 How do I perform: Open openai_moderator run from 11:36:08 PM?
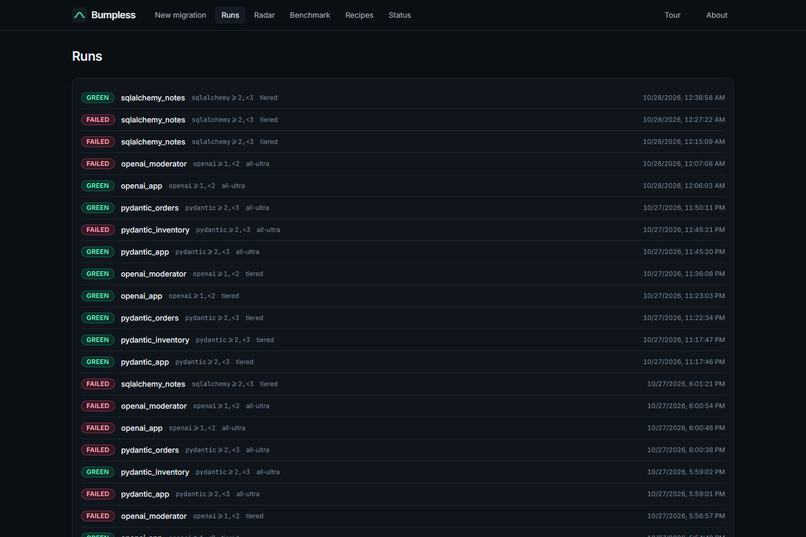pyautogui.click(x=403, y=274)
